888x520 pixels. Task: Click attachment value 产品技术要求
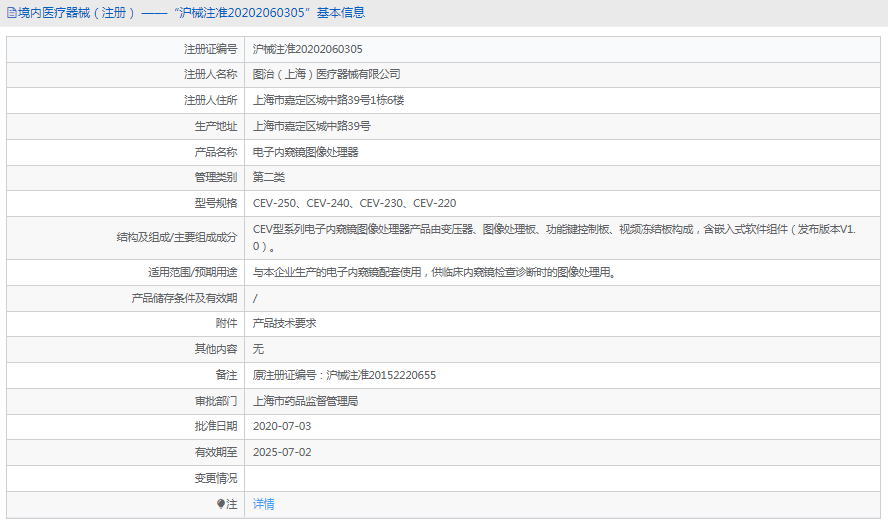[x=284, y=323]
